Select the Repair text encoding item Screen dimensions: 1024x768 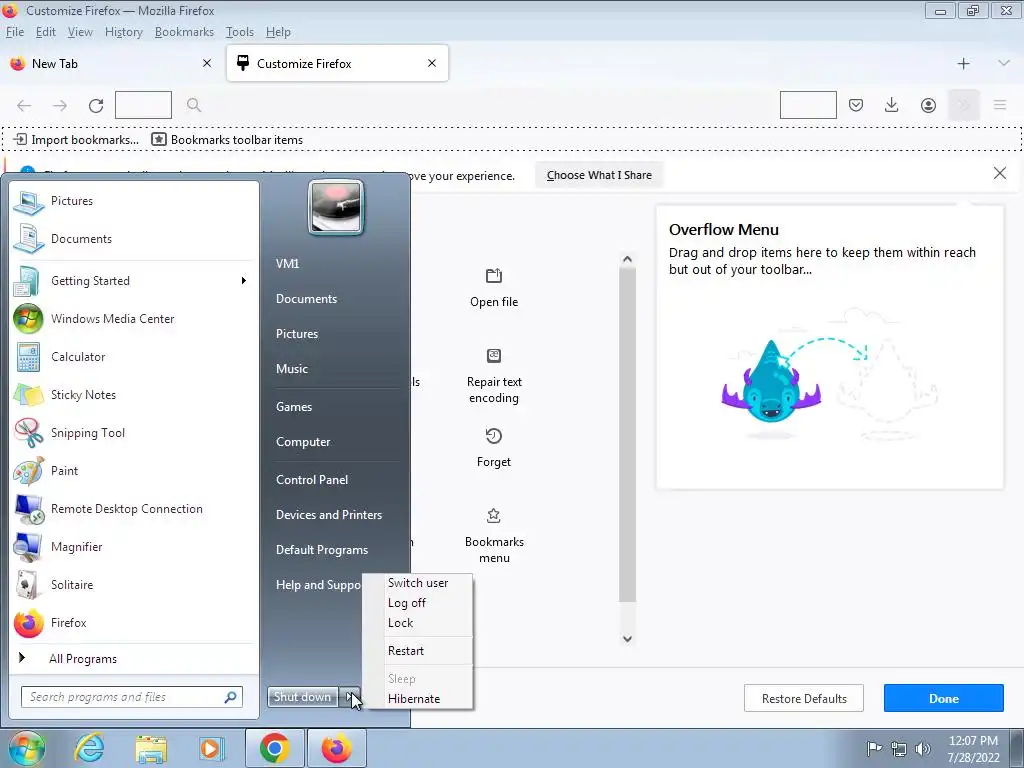(494, 376)
